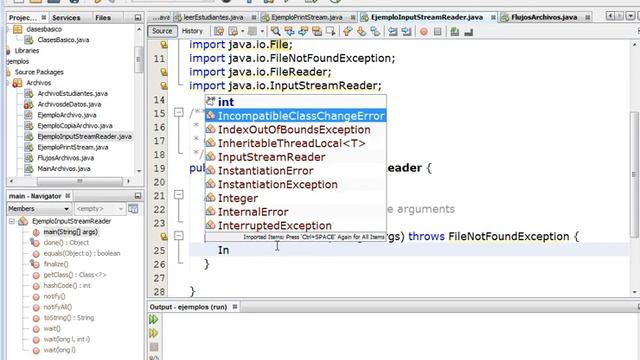Collapse EjemploInputStreamReader node in Navigator

coord(12,221)
